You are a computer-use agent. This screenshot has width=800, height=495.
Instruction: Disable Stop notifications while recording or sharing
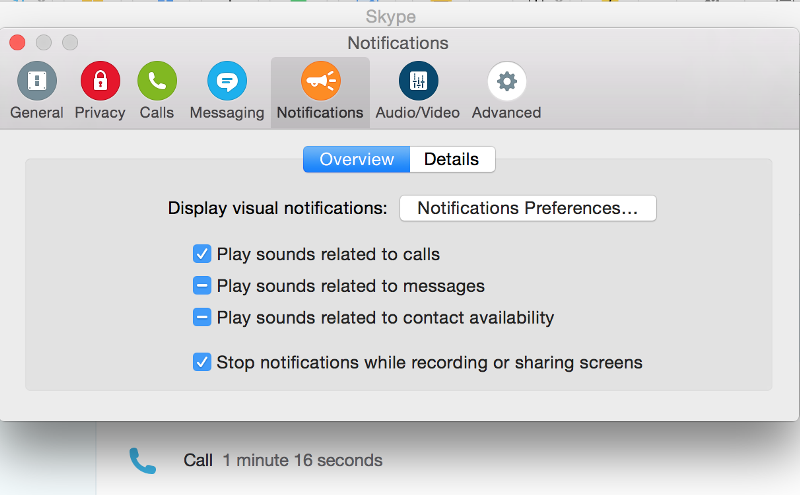202,362
